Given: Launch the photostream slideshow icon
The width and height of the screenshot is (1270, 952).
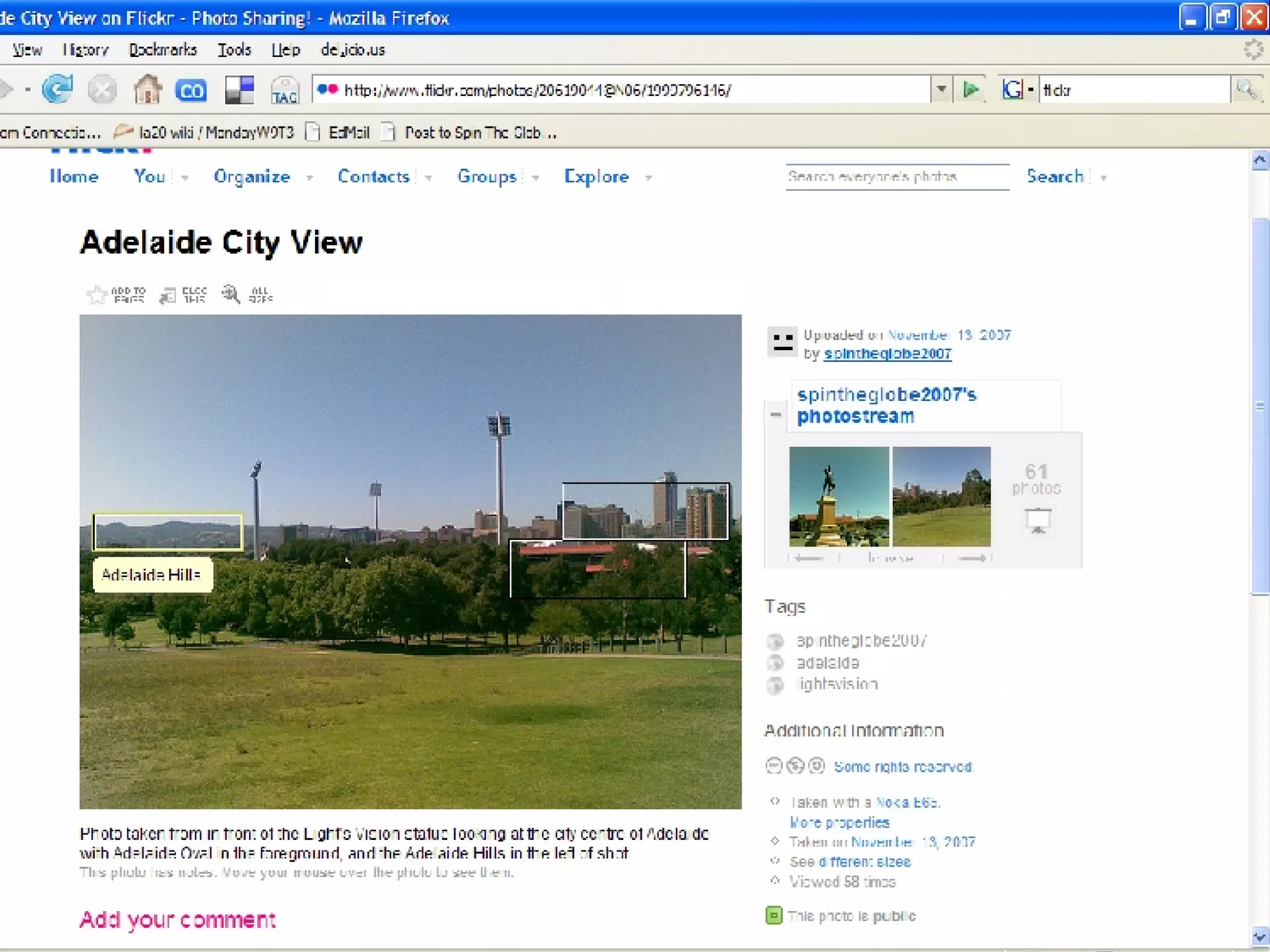Looking at the screenshot, I should (x=1037, y=520).
